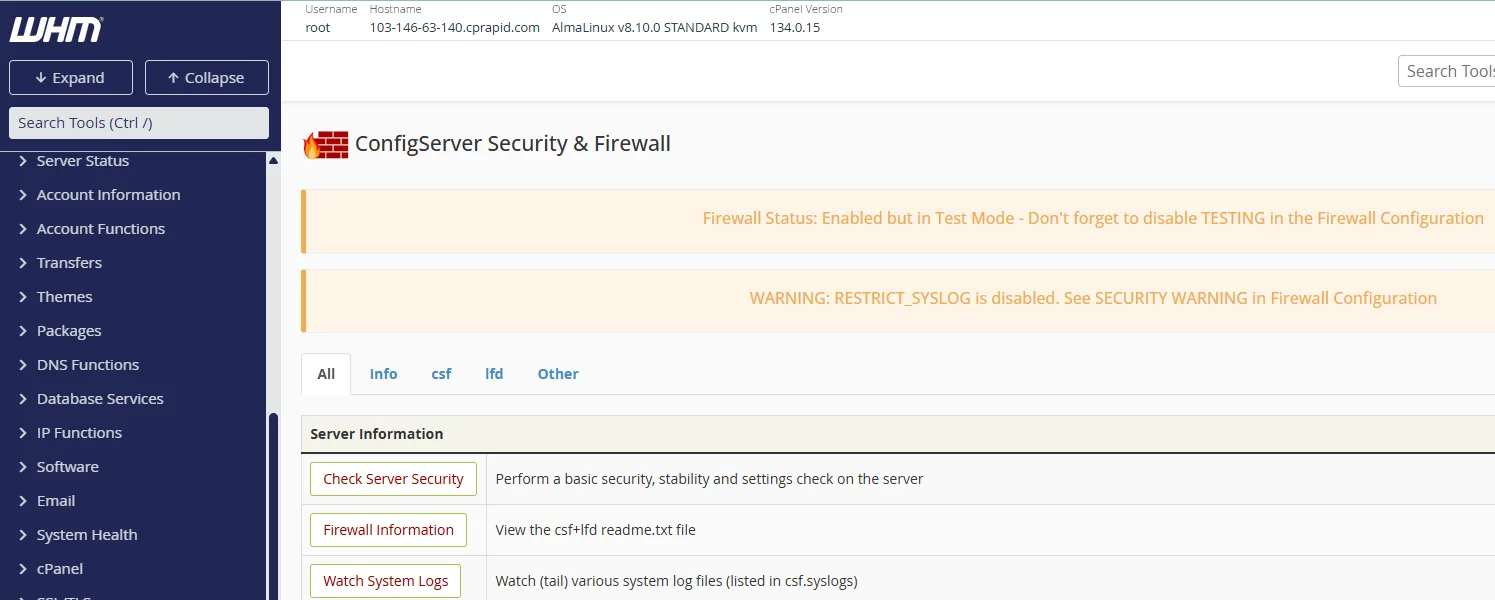Click the Server Information table header
1495x600 pixels.
tap(377, 434)
